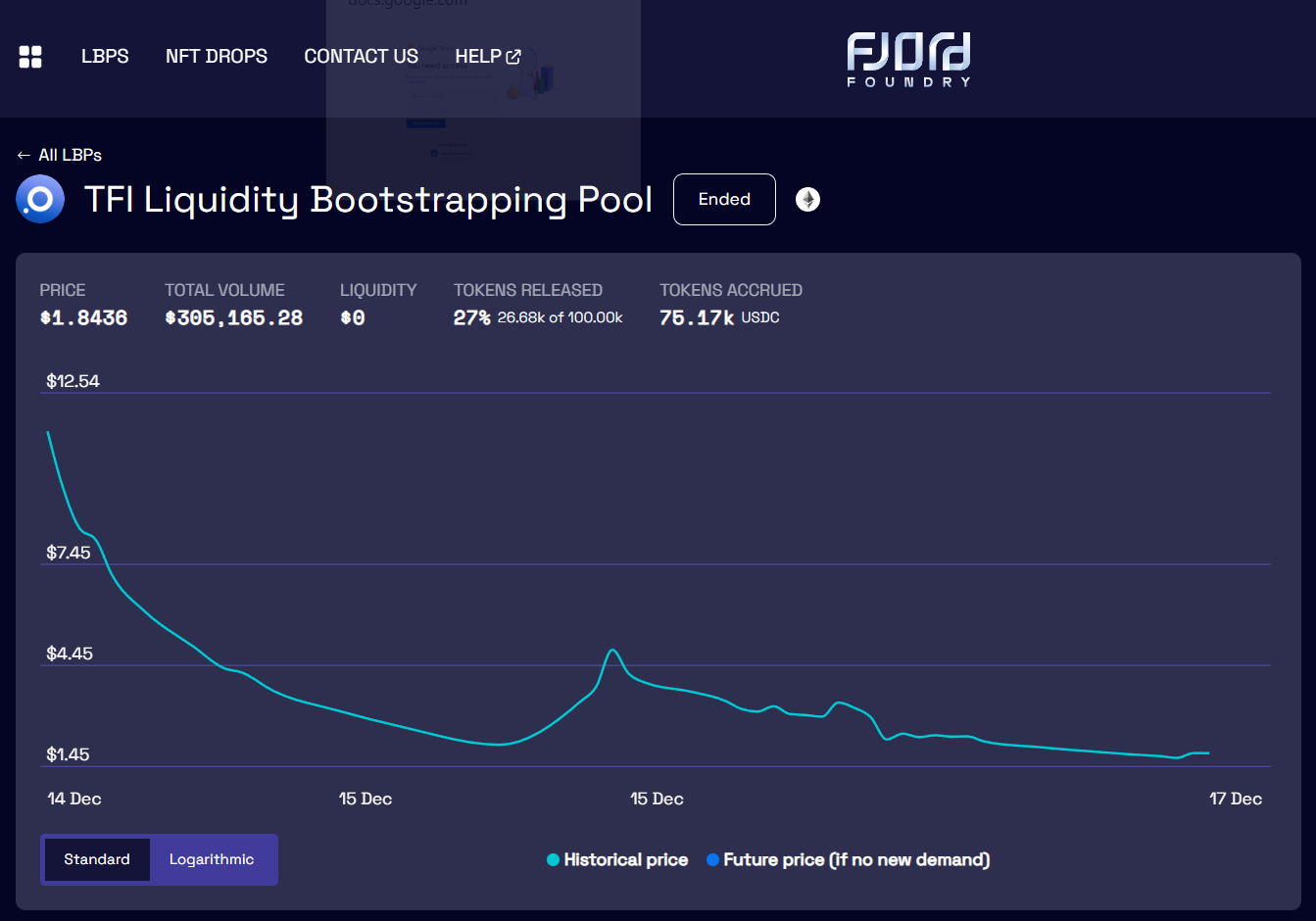
Task: Click the 14 Dec x-axis label
Action: pos(74,799)
